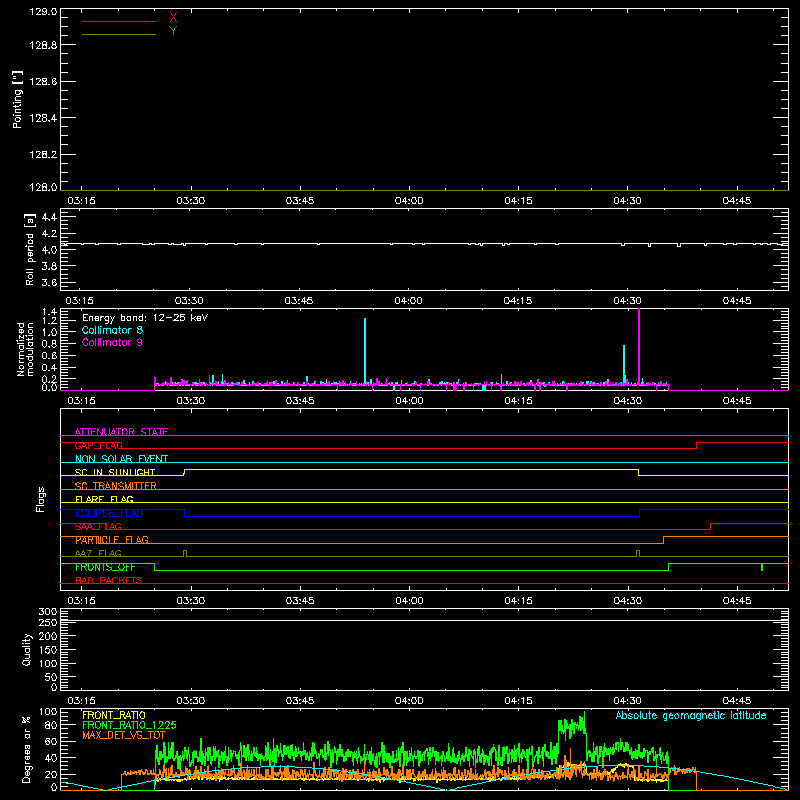Click the first olive A4Z_FLAG pulse
Image resolution: width=800 pixels, height=800 pixels.
click(185, 553)
